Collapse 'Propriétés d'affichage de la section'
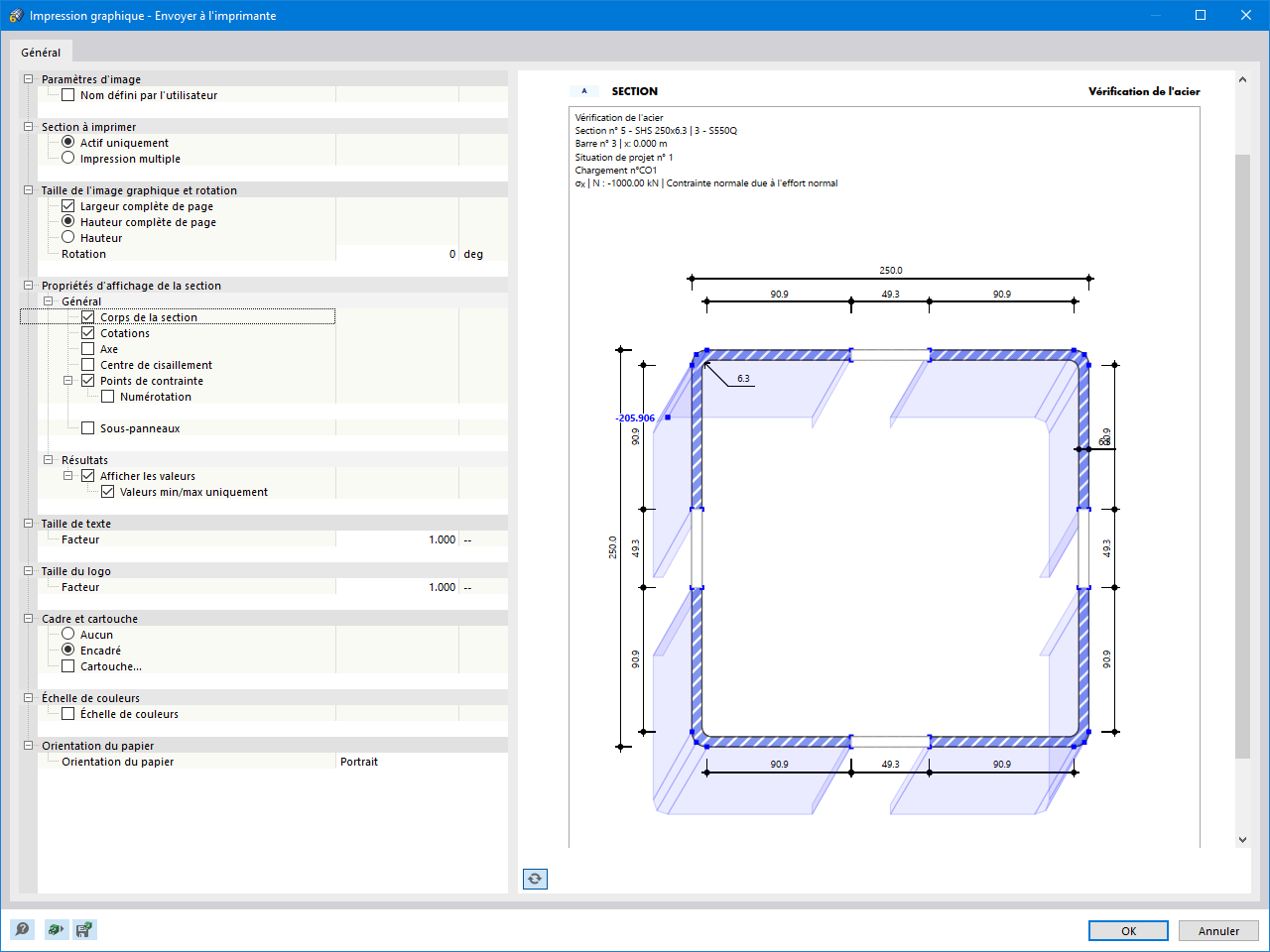Image resolution: width=1270 pixels, height=952 pixels. click(x=28, y=286)
